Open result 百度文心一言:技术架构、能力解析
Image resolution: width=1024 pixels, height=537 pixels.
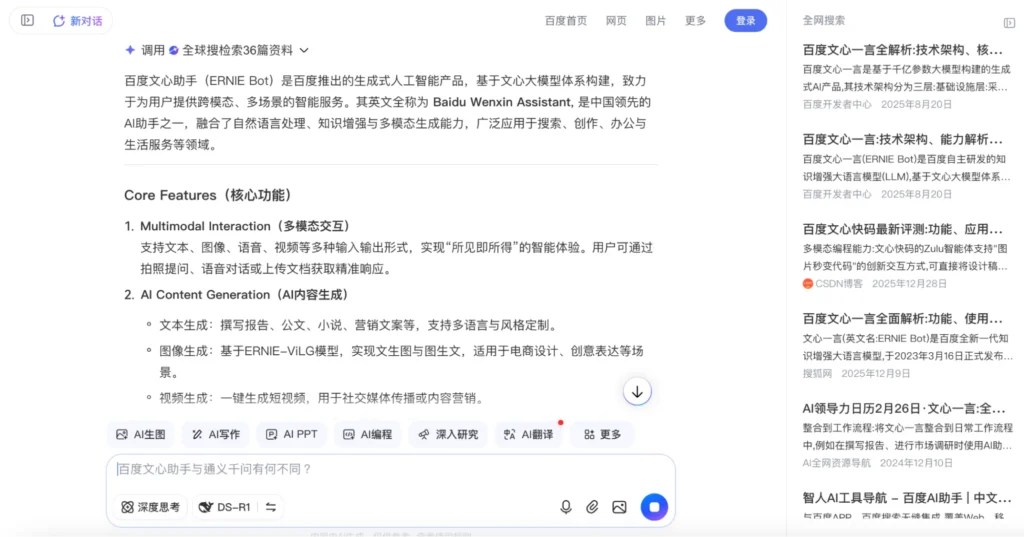tap(903, 140)
